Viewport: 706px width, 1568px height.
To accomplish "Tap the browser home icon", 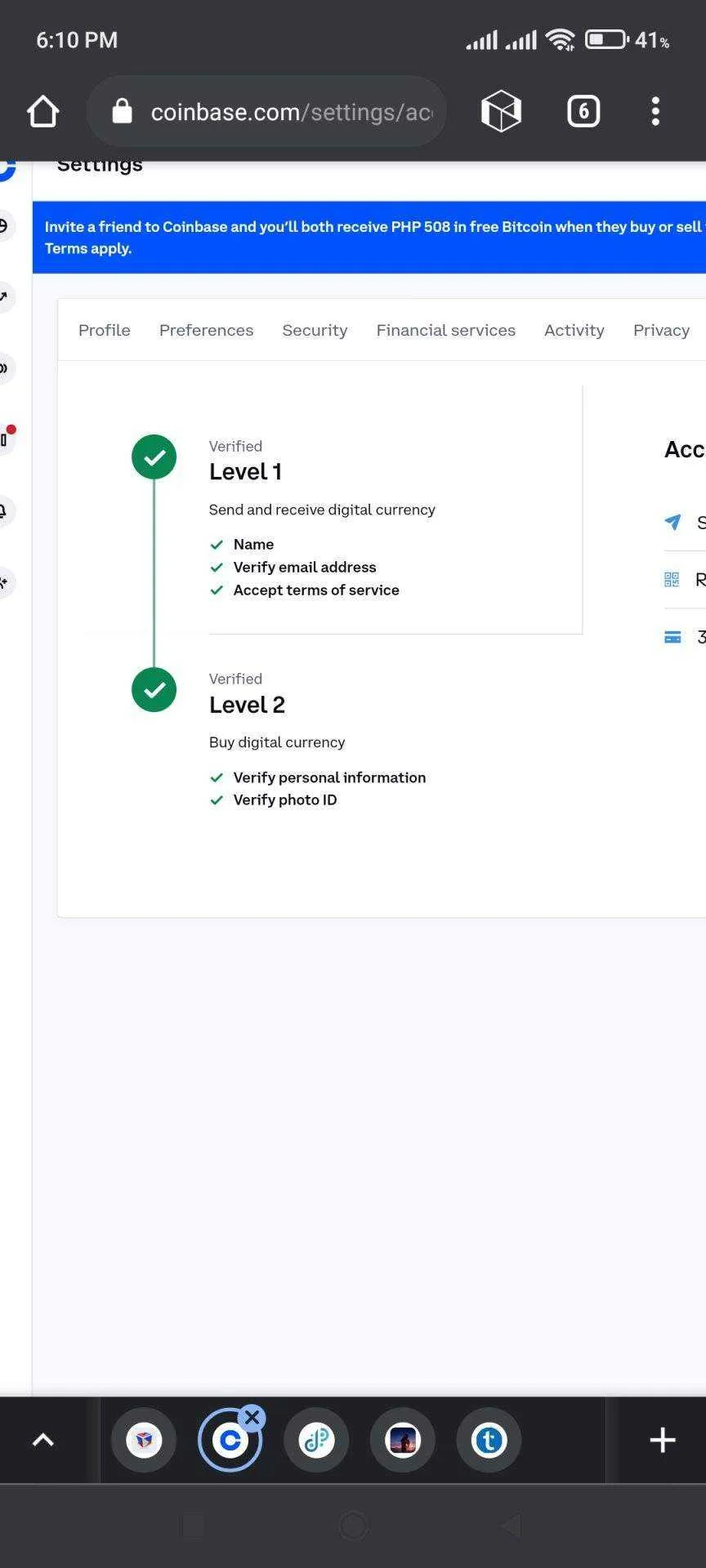I will [x=43, y=112].
